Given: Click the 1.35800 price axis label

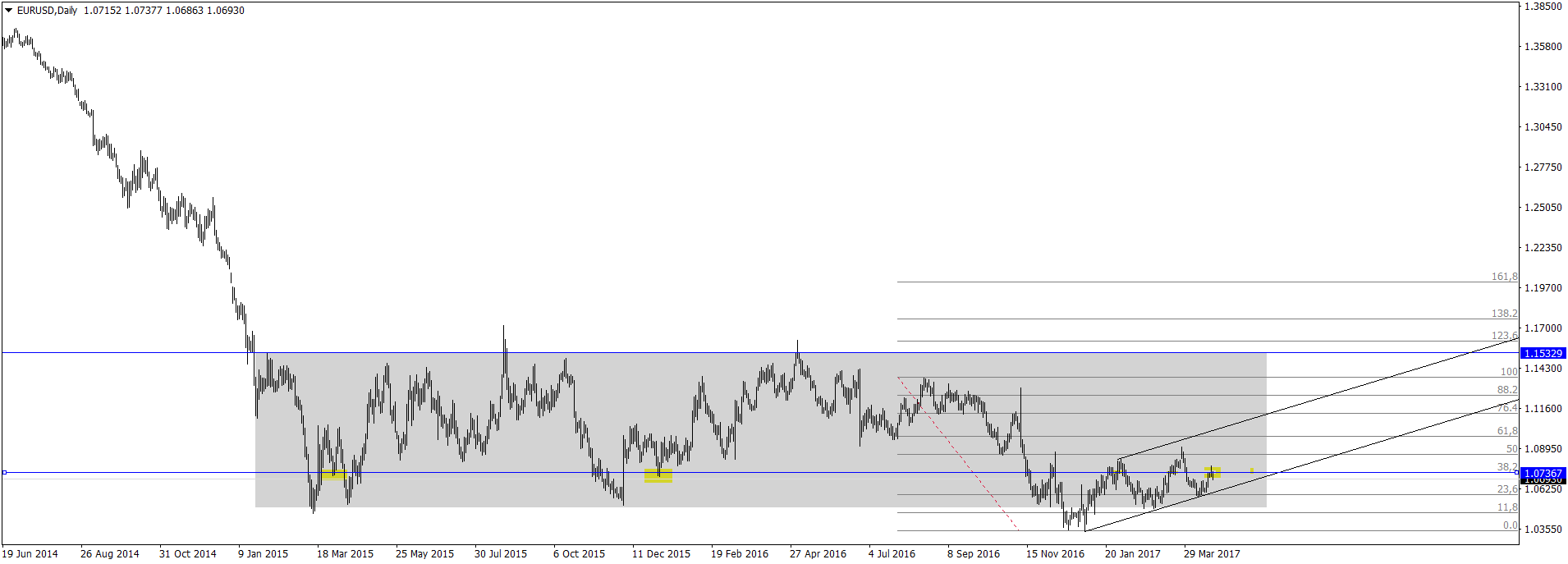Looking at the screenshot, I should click(1543, 47).
